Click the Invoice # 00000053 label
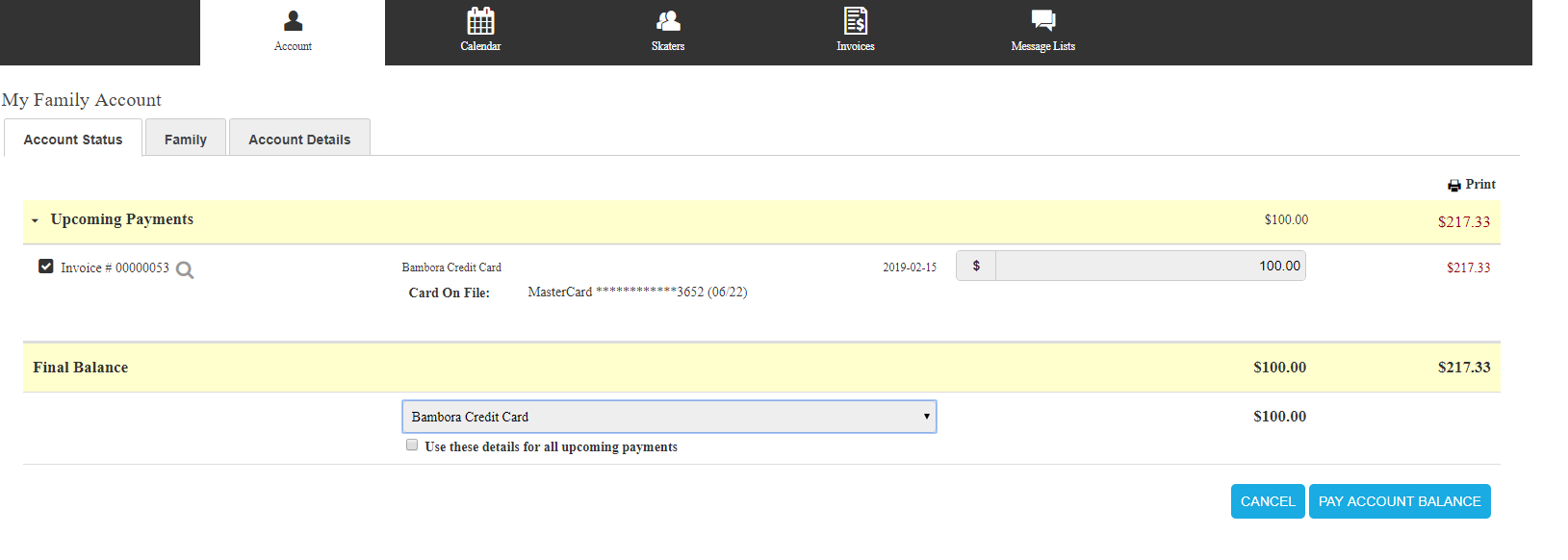 (x=115, y=267)
